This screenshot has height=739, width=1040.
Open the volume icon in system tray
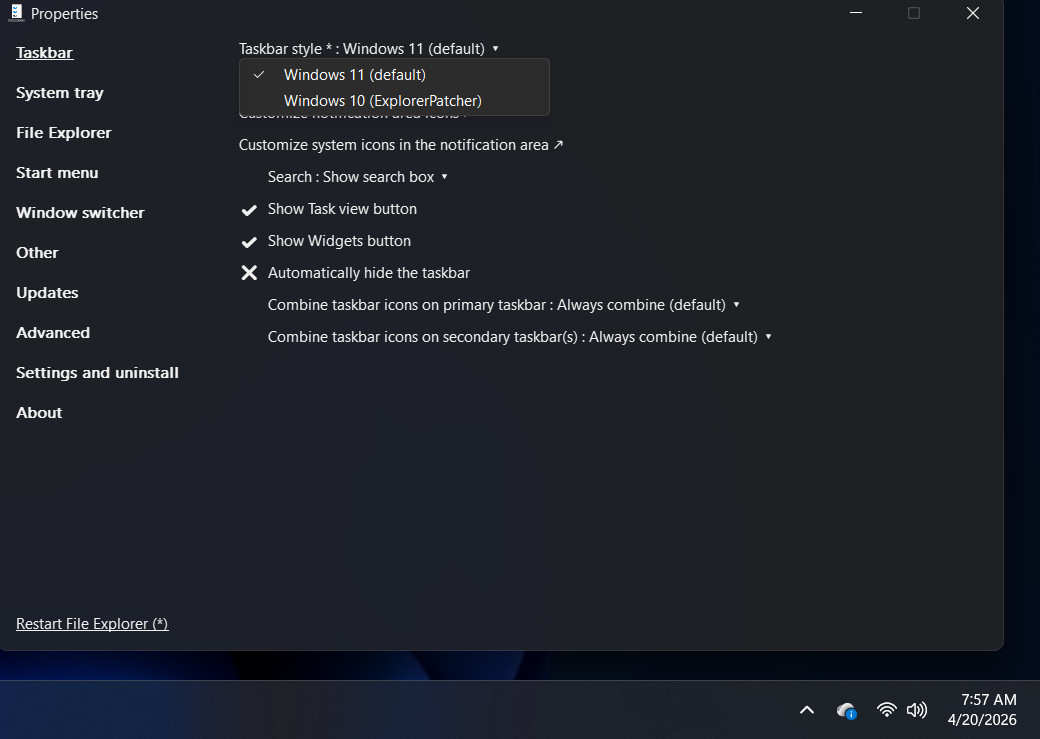917,709
